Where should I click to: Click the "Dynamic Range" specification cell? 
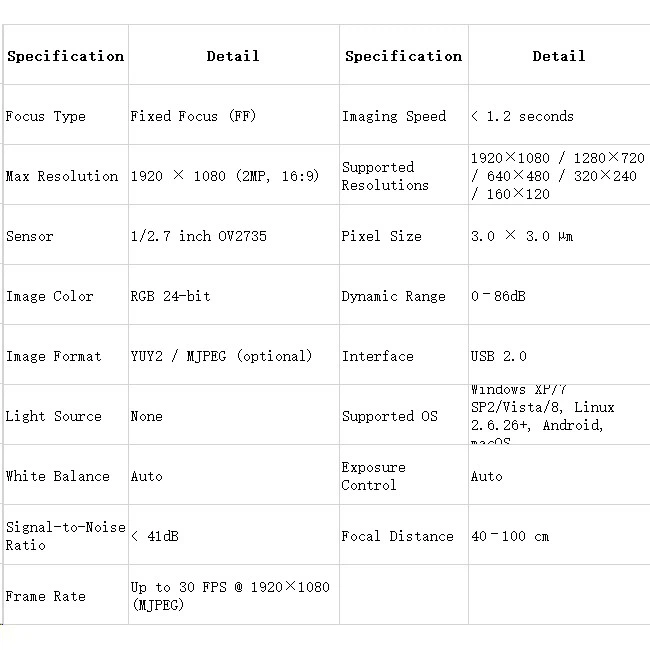[x=393, y=296]
